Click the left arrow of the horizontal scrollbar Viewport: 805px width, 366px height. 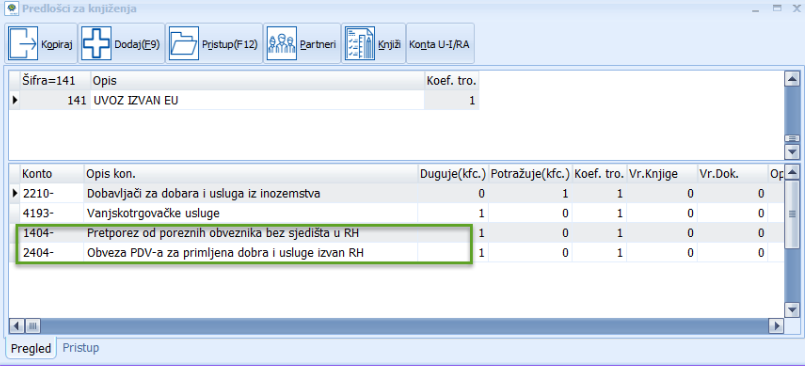tap(16, 325)
